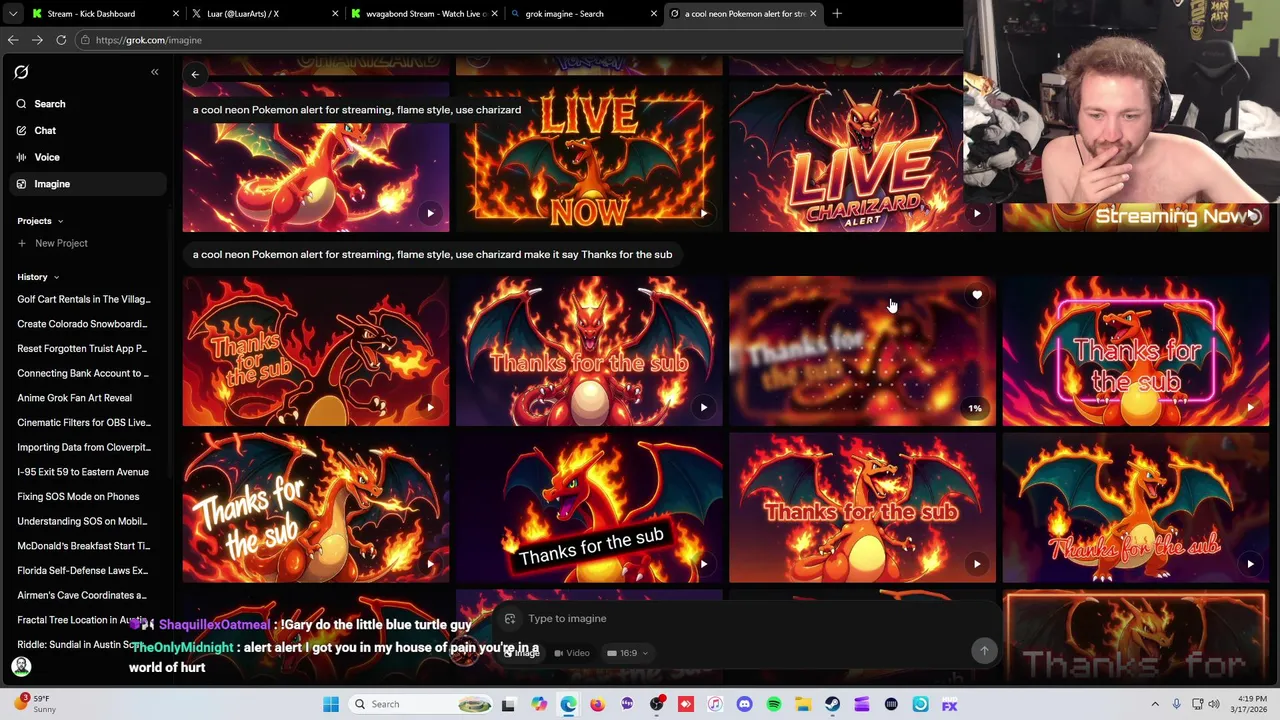Submit the prompt with the up-arrow button
Viewport: 1280px width, 720px height.
pos(984,651)
